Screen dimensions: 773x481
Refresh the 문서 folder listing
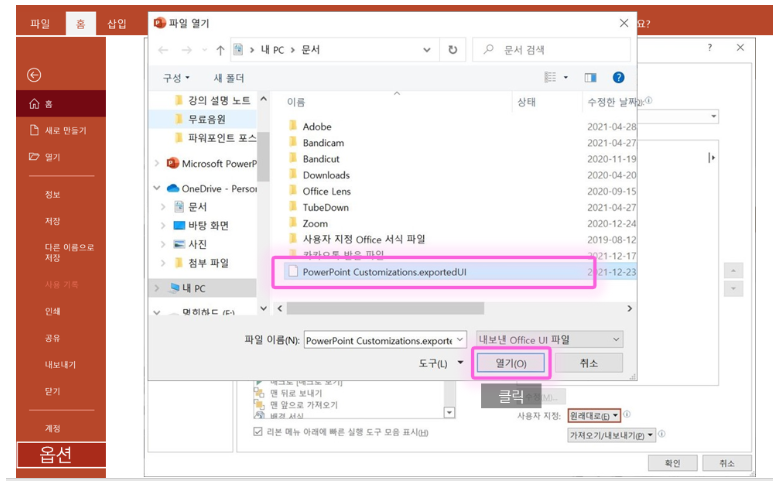tap(453, 50)
